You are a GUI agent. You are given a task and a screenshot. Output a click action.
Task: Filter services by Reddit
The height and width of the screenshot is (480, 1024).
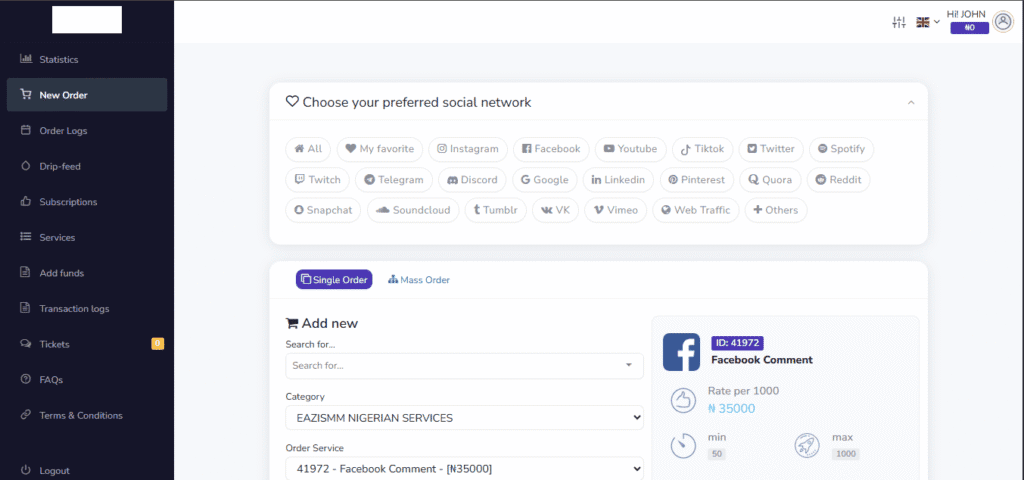tap(839, 180)
